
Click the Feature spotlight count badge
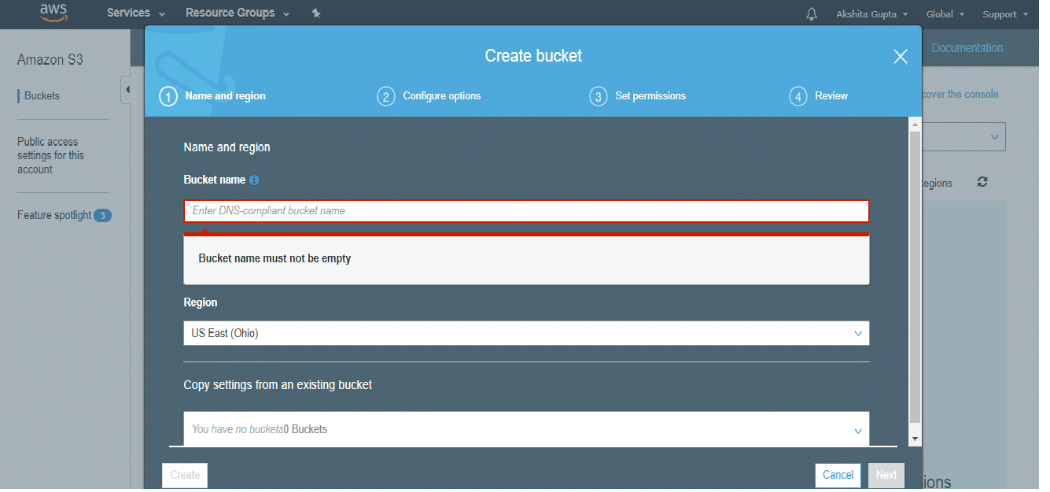coord(102,216)
